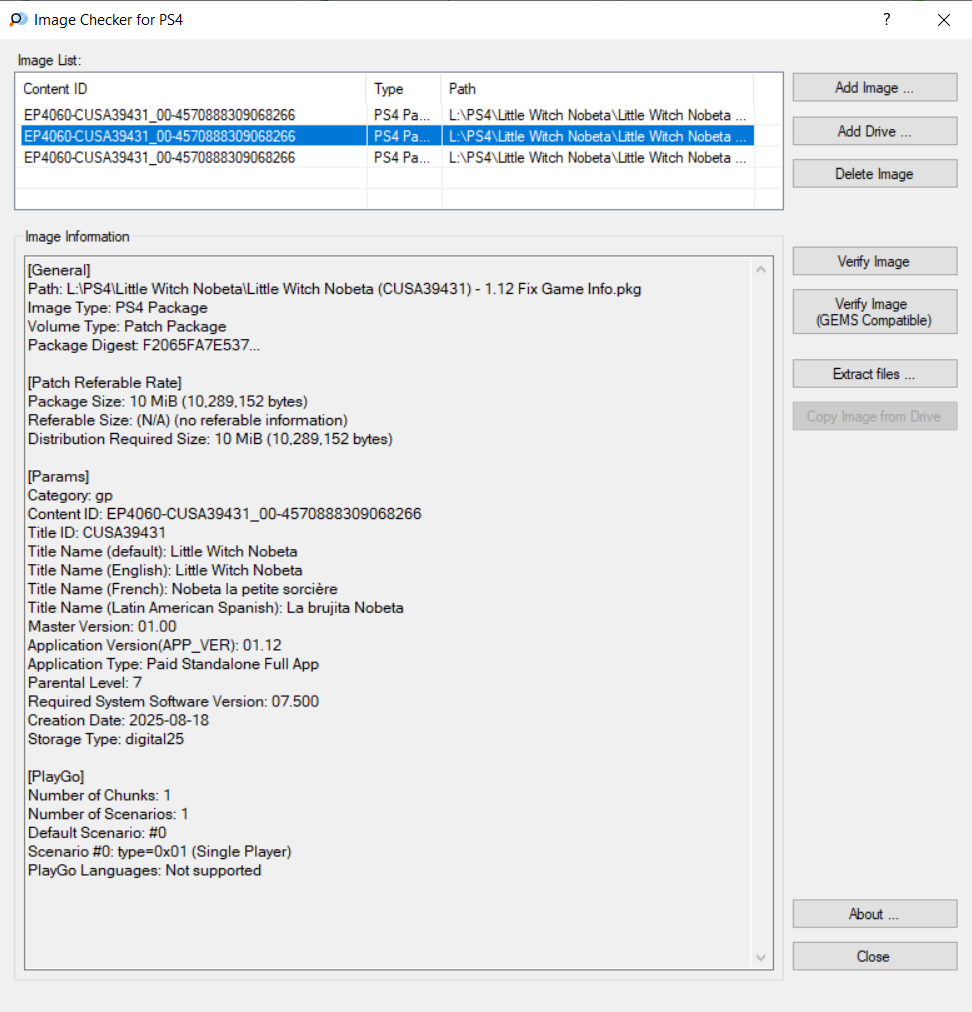Click the Referable Size line
Screen dimensions: 972x1012
pos(188,420)
